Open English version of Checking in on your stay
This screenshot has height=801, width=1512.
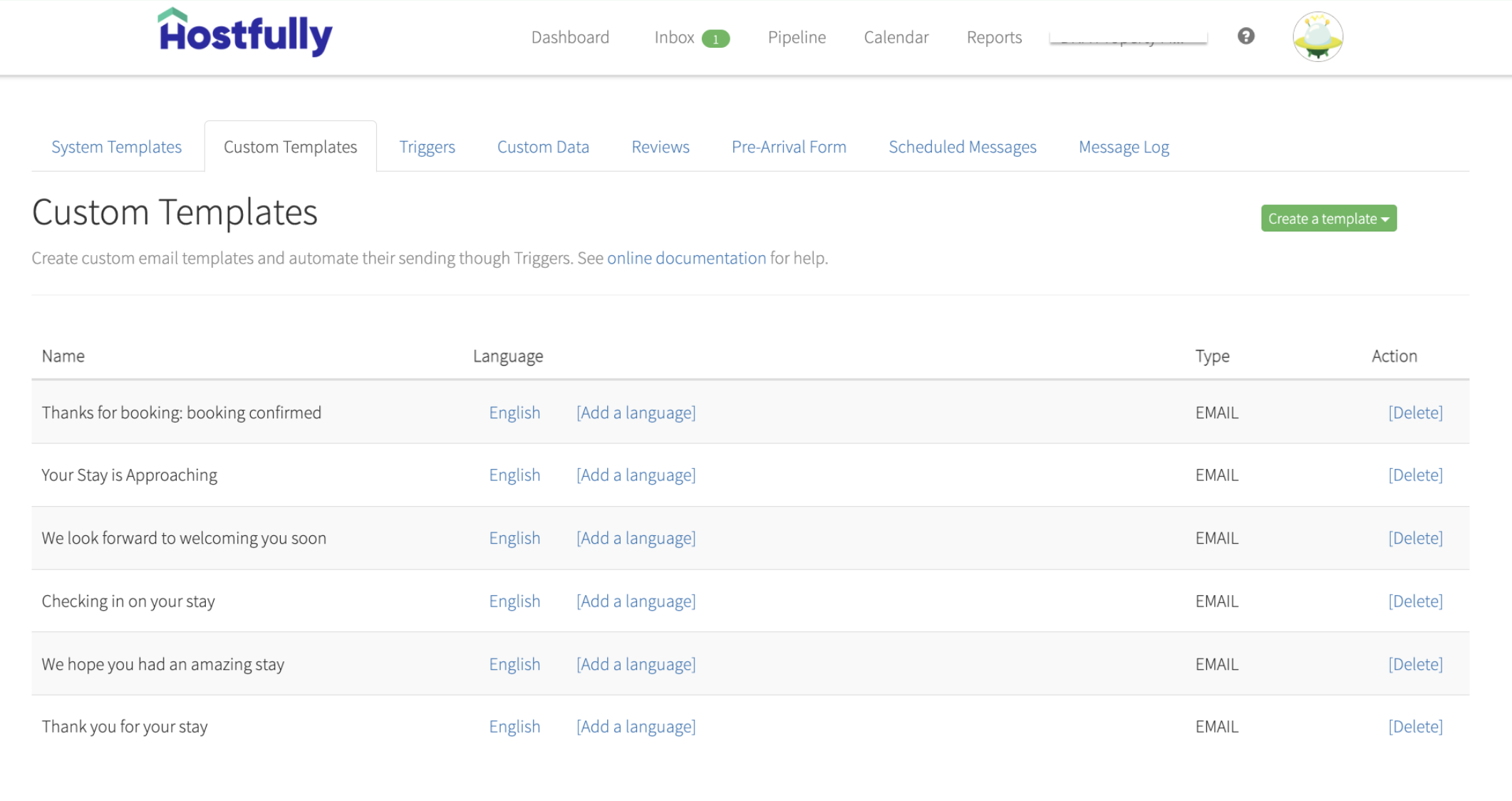click(x=514, y=601)
